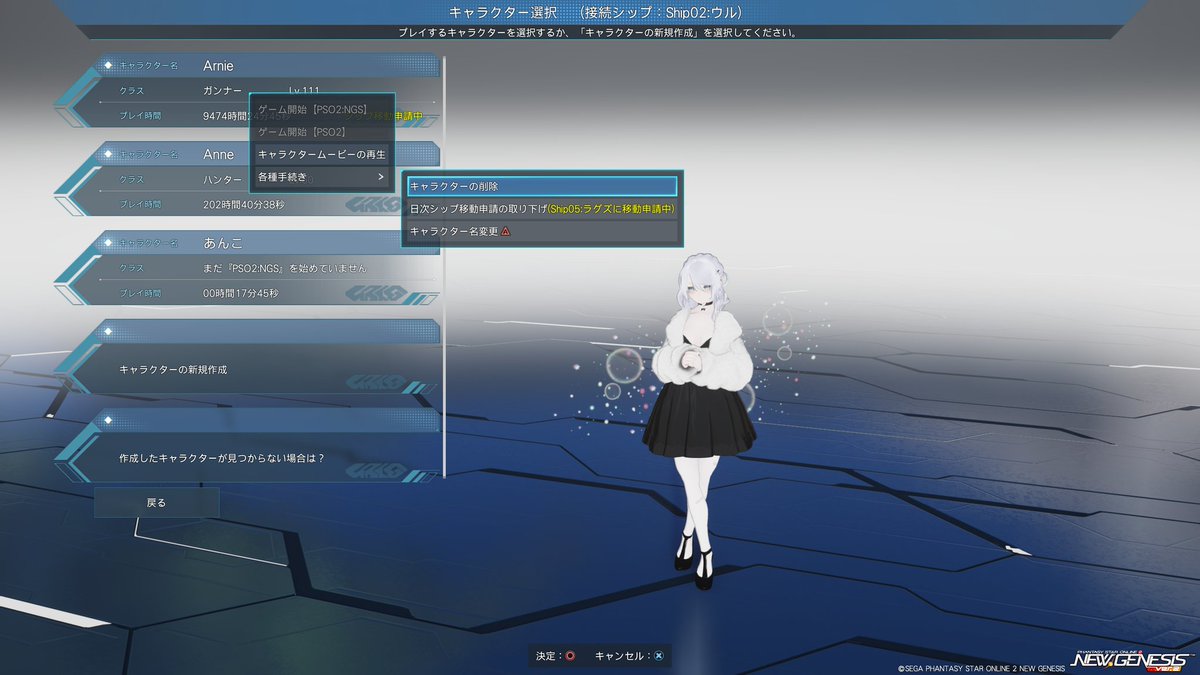Click the diamond icon on the help panel
Image resolution: width=1200 pixels, height=675 pixels.
pyautogui.click(x=107, y=420)
